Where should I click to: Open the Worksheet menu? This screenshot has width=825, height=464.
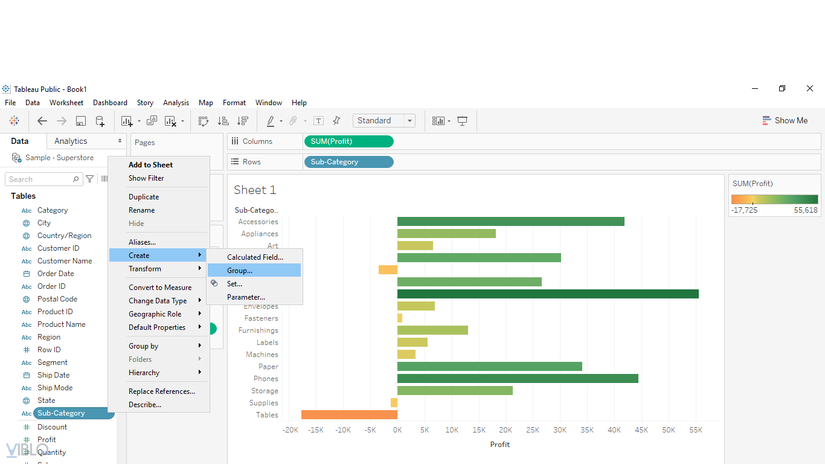(x=66, y=103)
